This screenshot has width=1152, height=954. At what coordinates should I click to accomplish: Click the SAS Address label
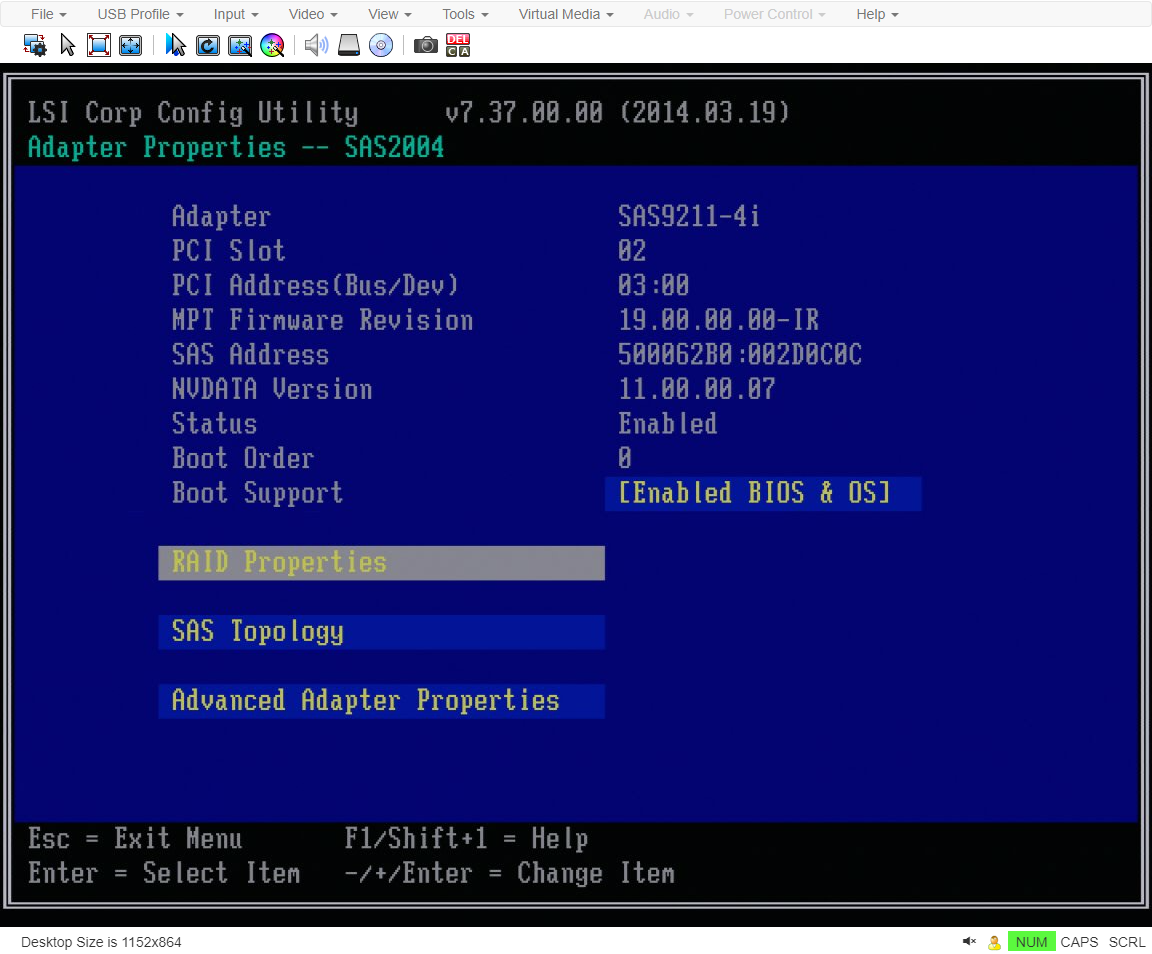(x=250, y=354)
